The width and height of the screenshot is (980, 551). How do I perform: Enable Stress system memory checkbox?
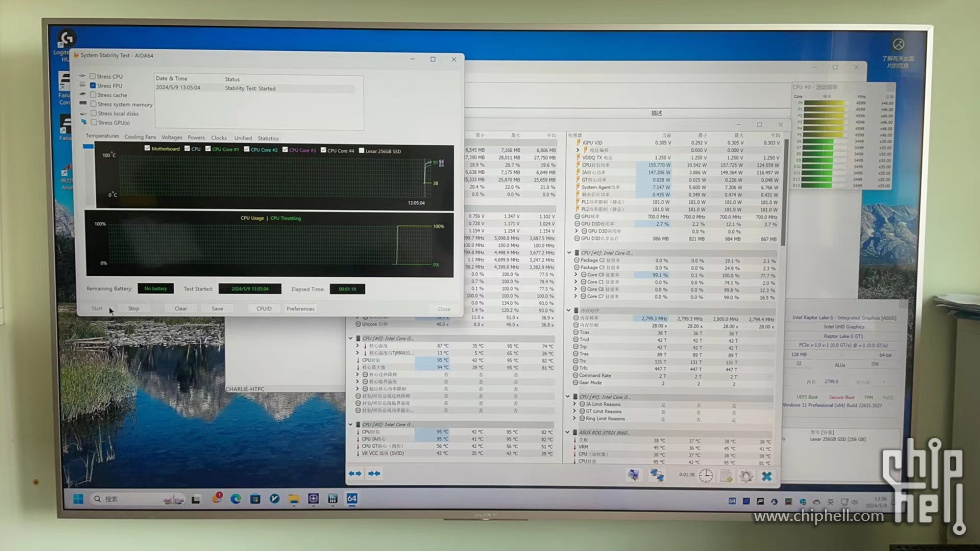(x=93, y=104)
